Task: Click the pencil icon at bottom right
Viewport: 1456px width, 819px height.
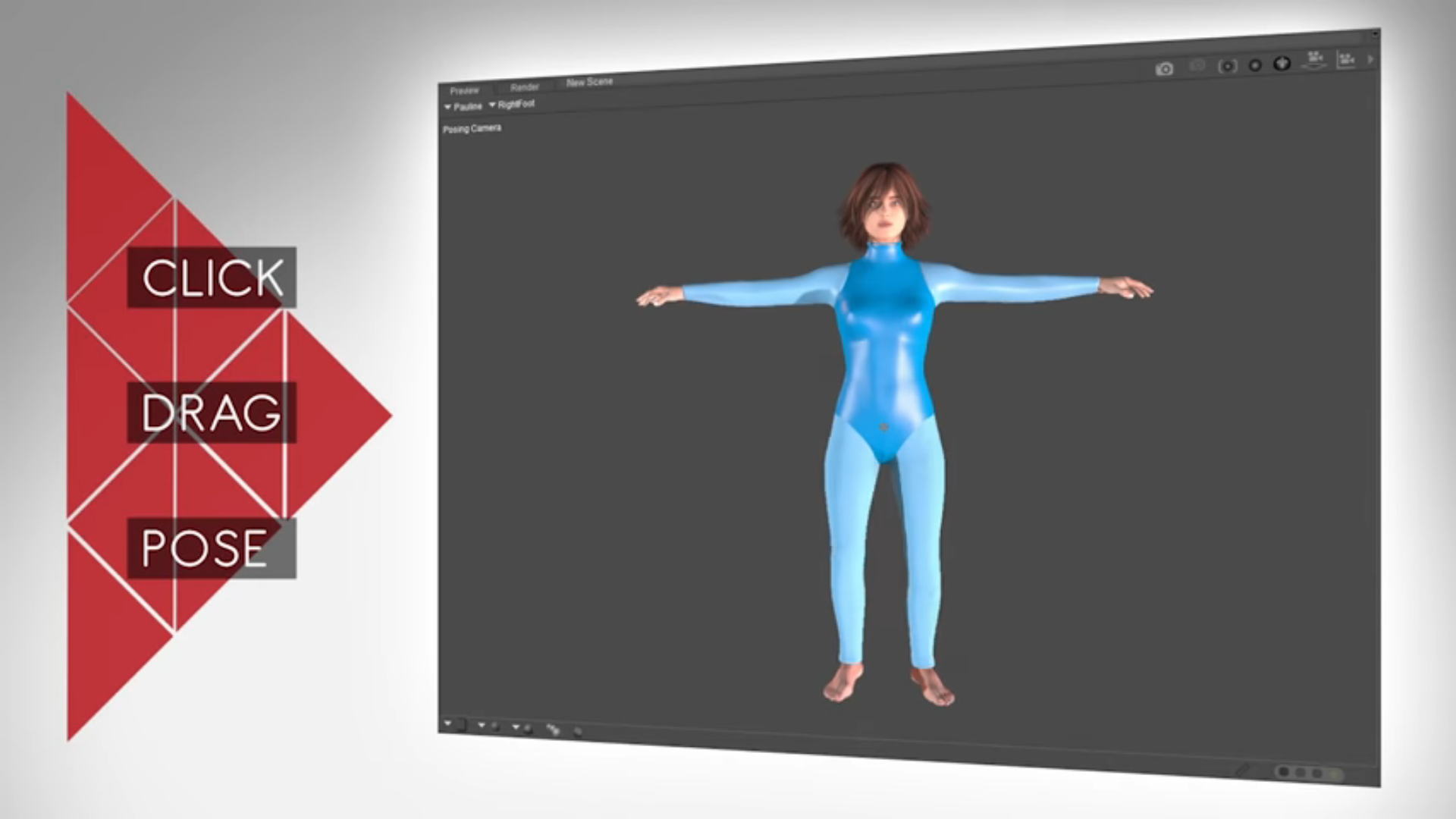Action: click(1242, 770)
